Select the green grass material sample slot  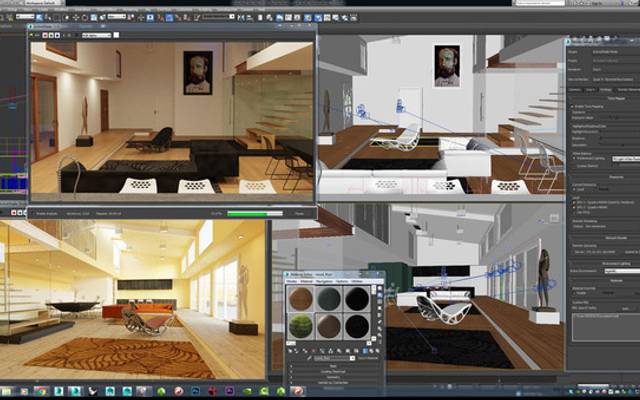click(300, 326)
